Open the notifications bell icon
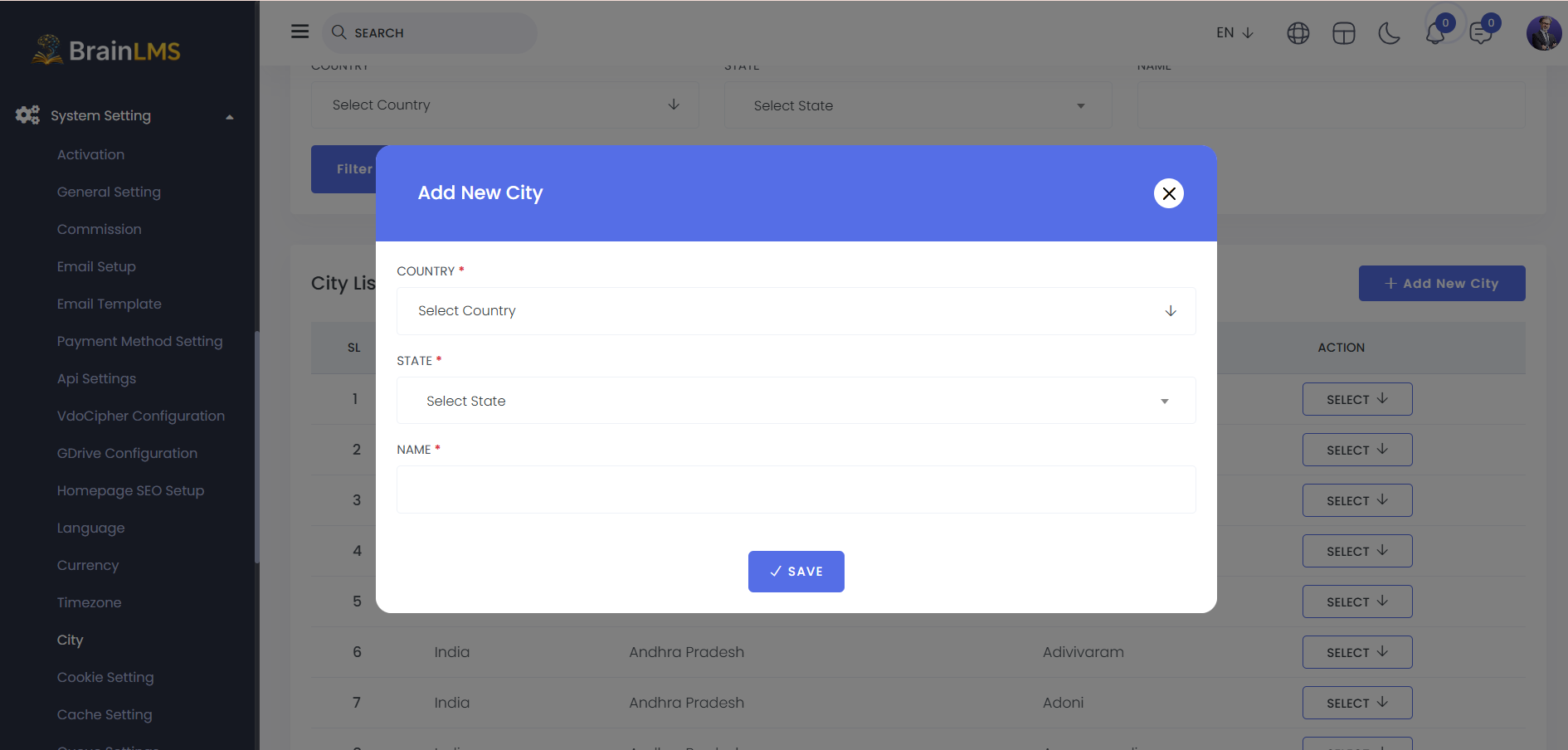The height and width of the screenshot is (750, 1568). (1435, 33)
